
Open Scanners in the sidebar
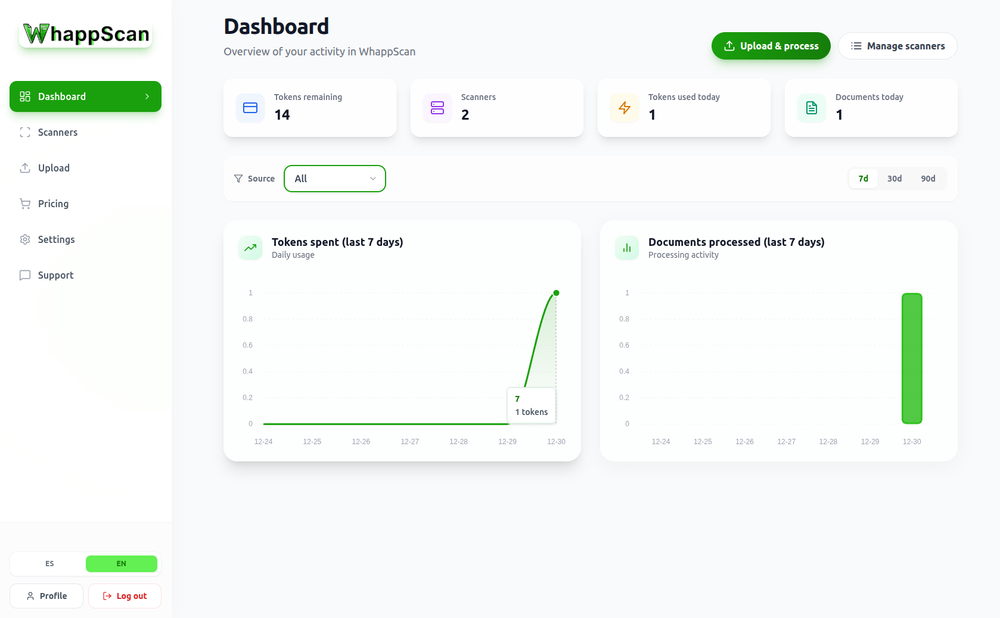point(58,132)
